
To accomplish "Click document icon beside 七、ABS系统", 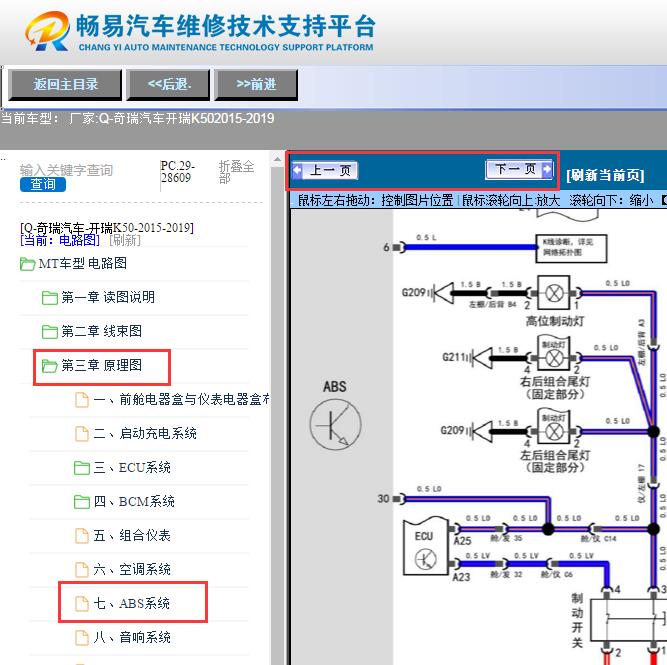I will 82,604.
